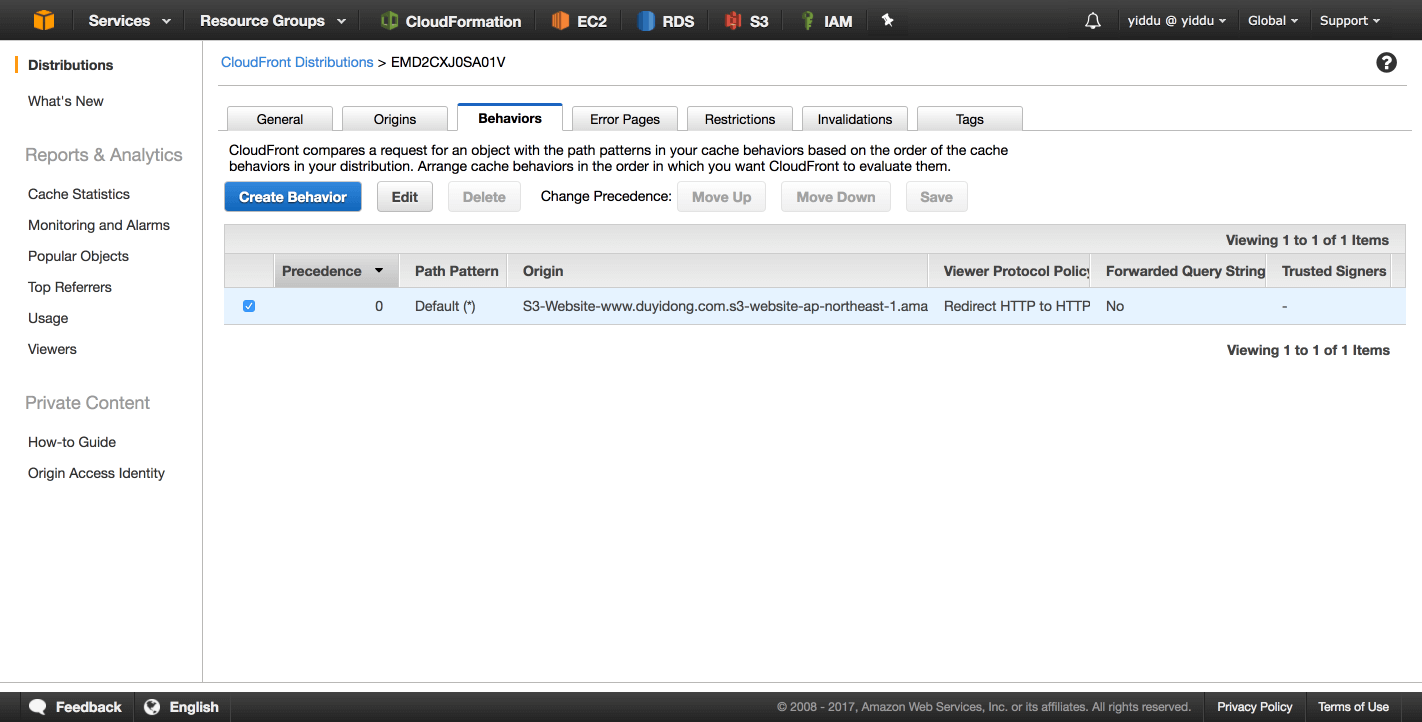1422x722 pixels.
Task: Open Viewers report in the sidebar
Action: [x=52, y=349]
